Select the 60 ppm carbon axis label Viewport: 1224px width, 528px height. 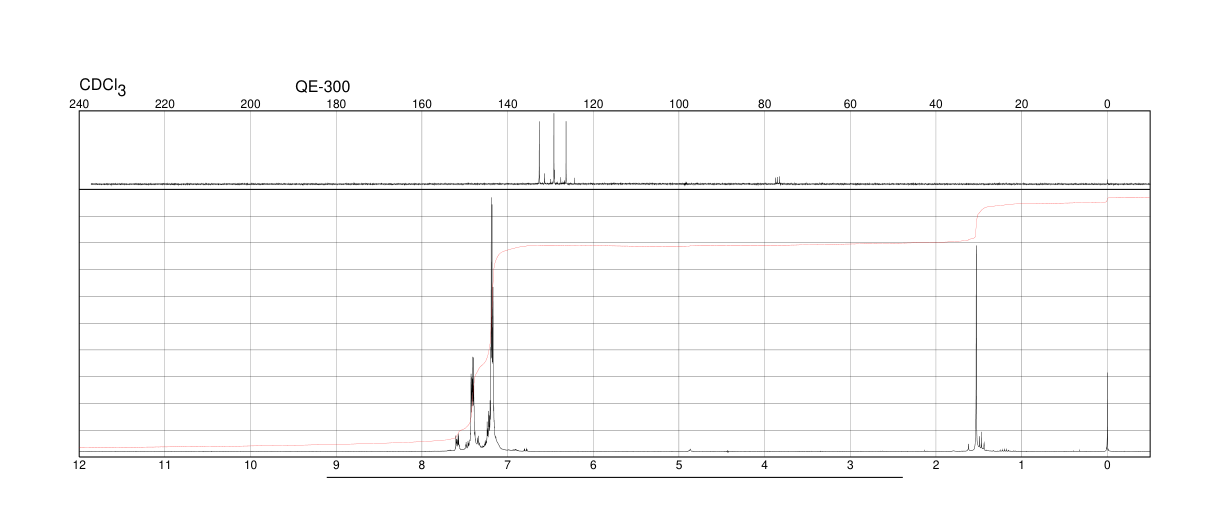click(x=850, y=104)
